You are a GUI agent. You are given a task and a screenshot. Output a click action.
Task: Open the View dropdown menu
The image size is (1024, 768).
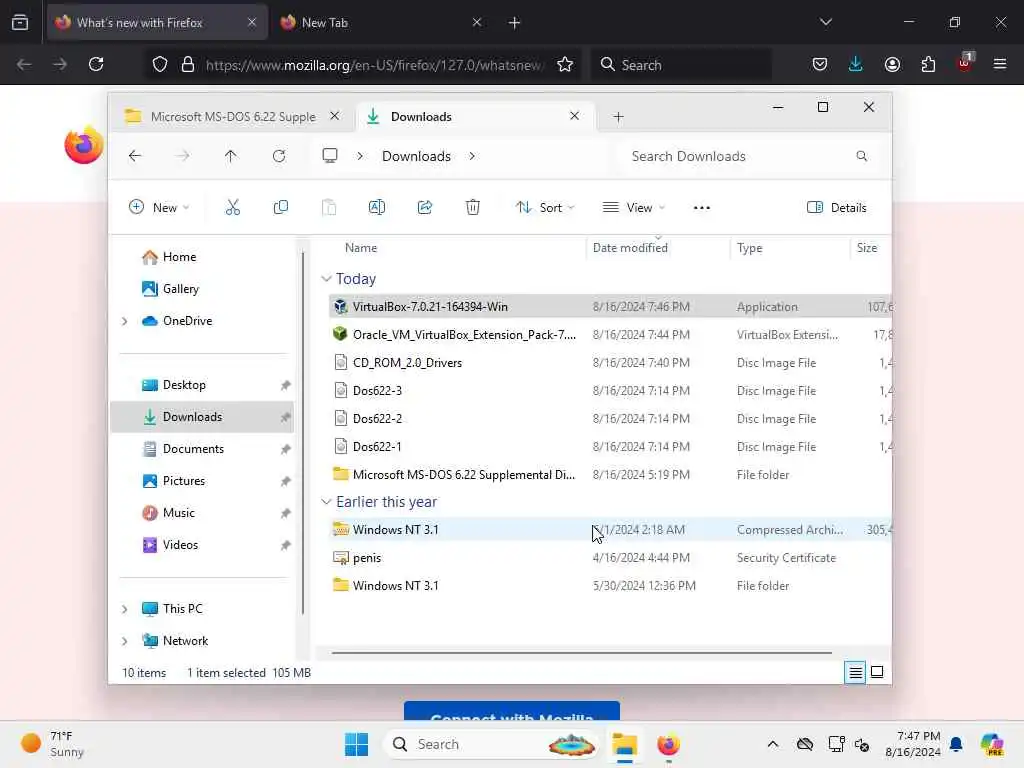[x=633, y=208]
